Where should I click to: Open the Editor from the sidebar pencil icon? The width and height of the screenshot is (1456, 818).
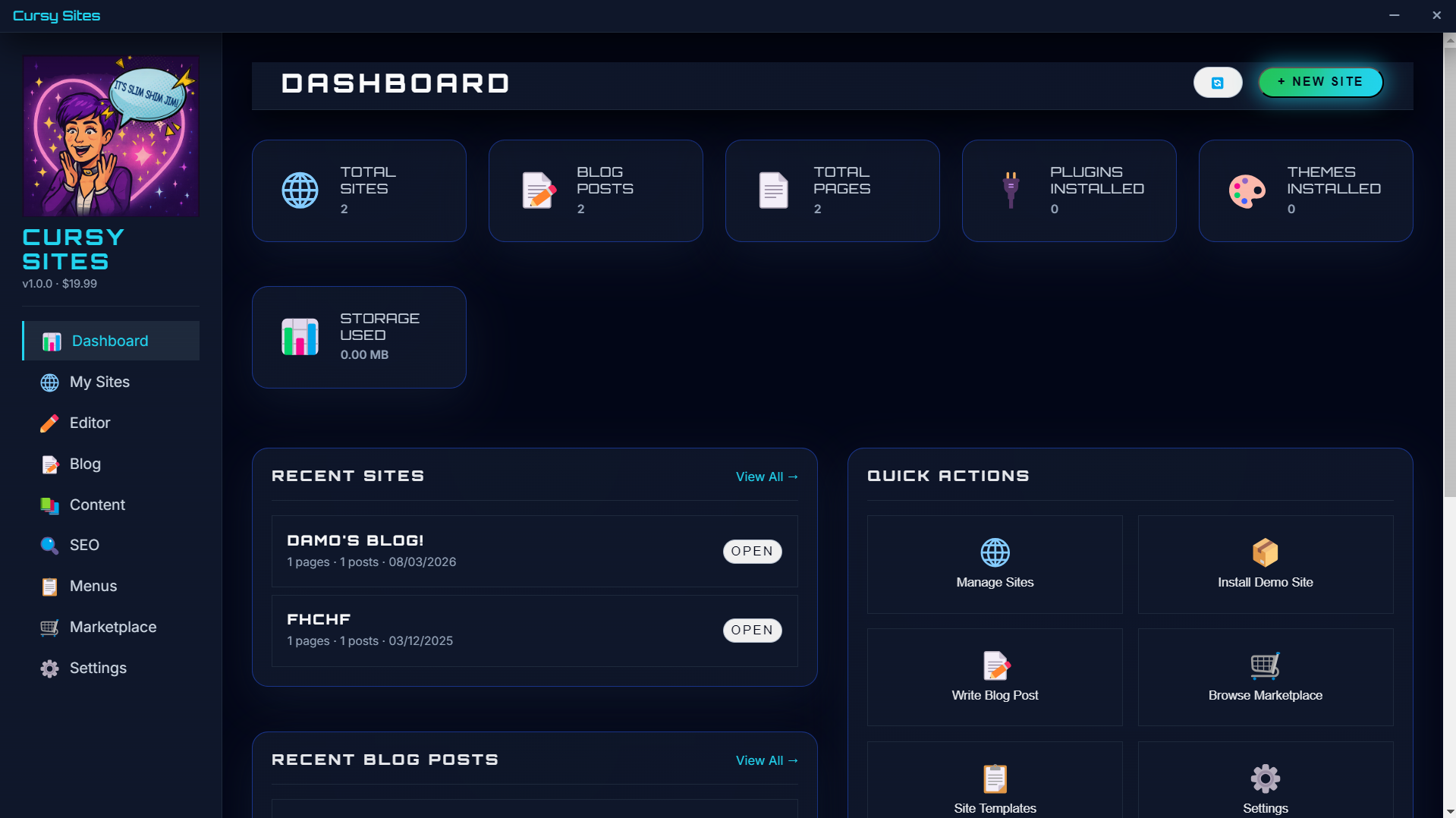(x=49, y=423)
